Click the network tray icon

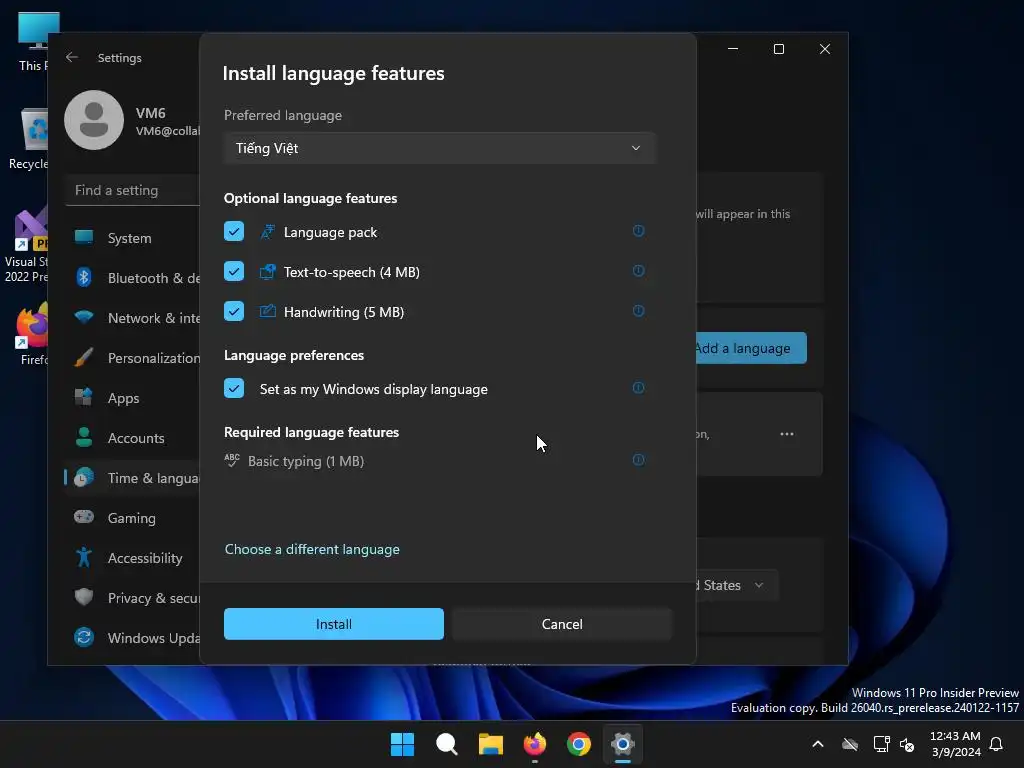pyautogui.click(x=881, y=744)
